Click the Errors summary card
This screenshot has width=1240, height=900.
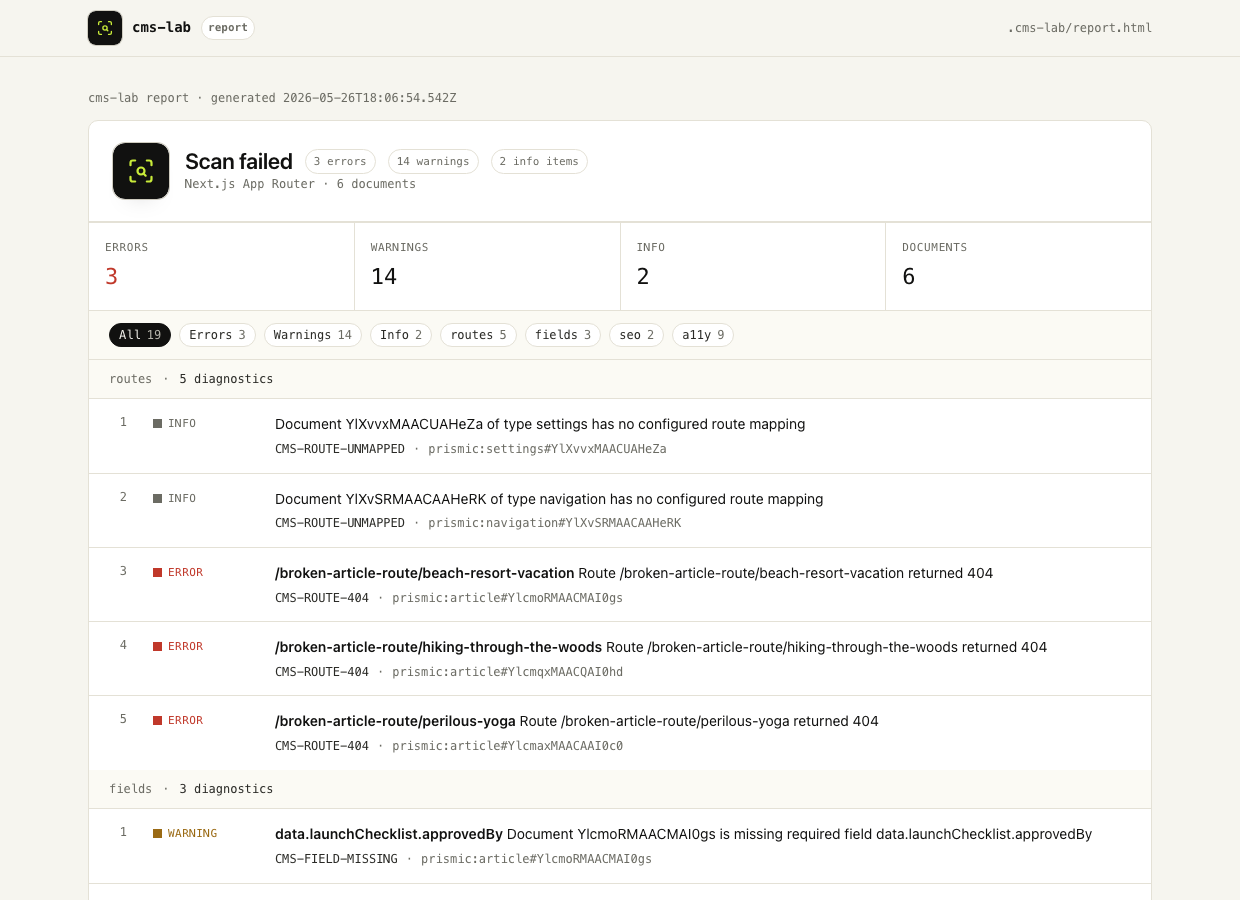(x=222, y=266)
